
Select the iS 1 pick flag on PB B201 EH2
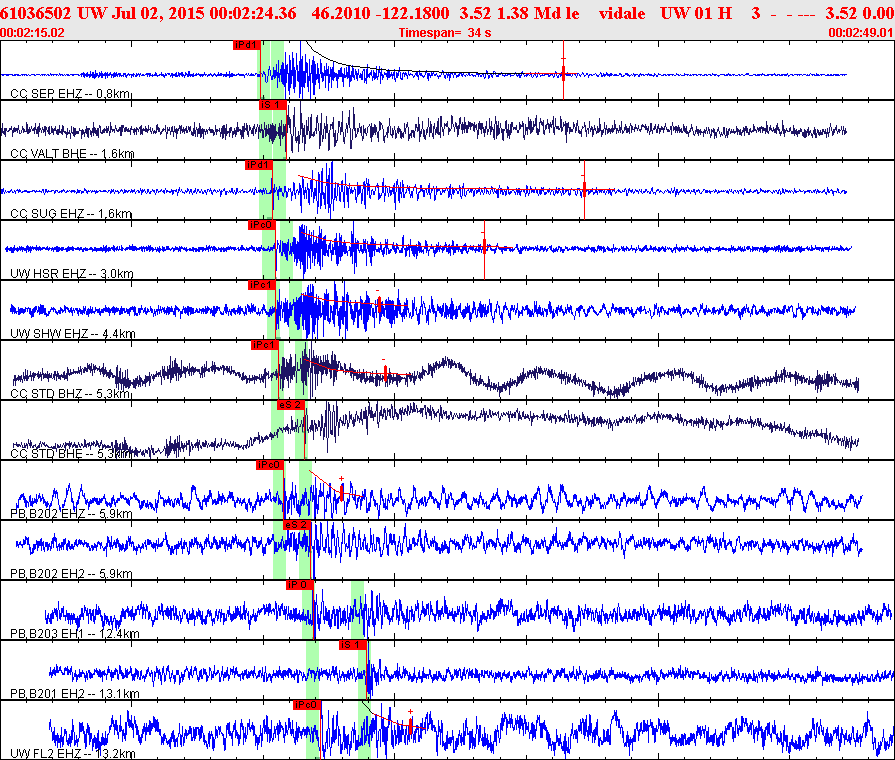coord(353,645)
